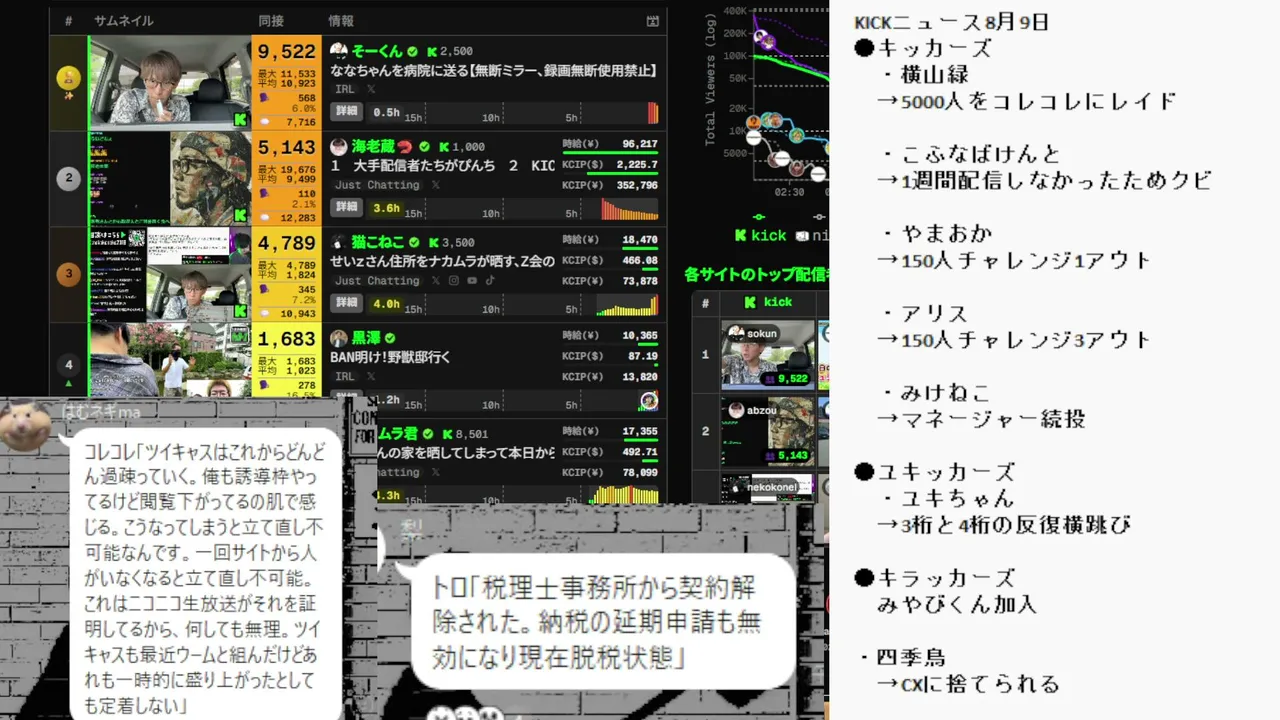Click the stream title ななちゃんを病院に送る
Viewport: 1280px width, 720px height.
493,70
